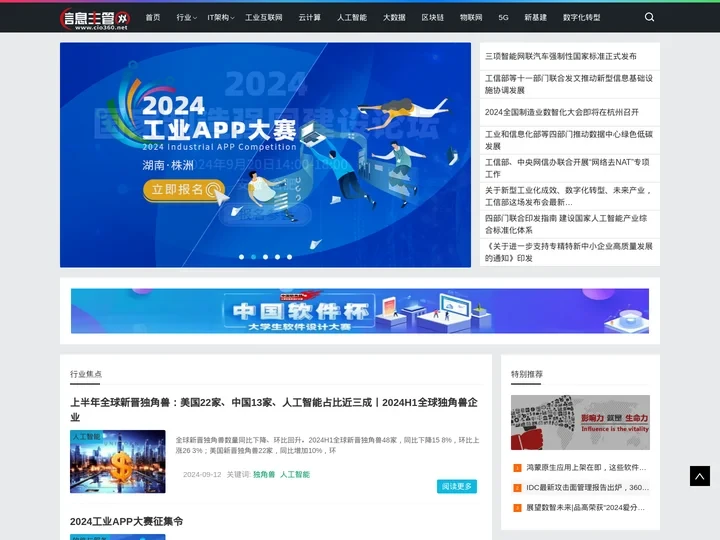The height and width of the screenshot is (540, 720).
Task: Select second carousel dot indicator
Action: (253, 257)
